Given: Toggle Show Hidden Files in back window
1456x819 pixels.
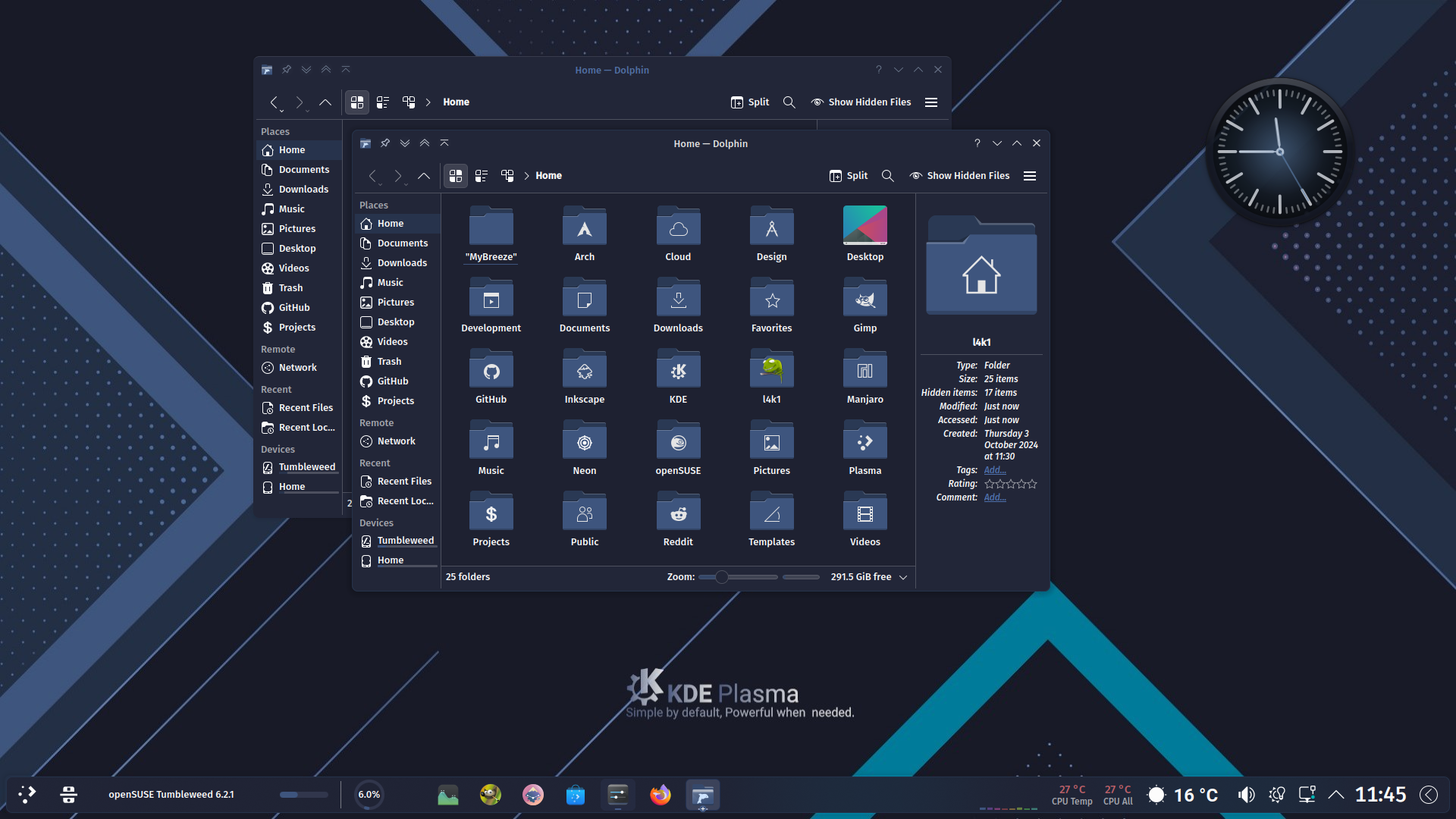Looking at the screenshot, I should click(861, 102).
